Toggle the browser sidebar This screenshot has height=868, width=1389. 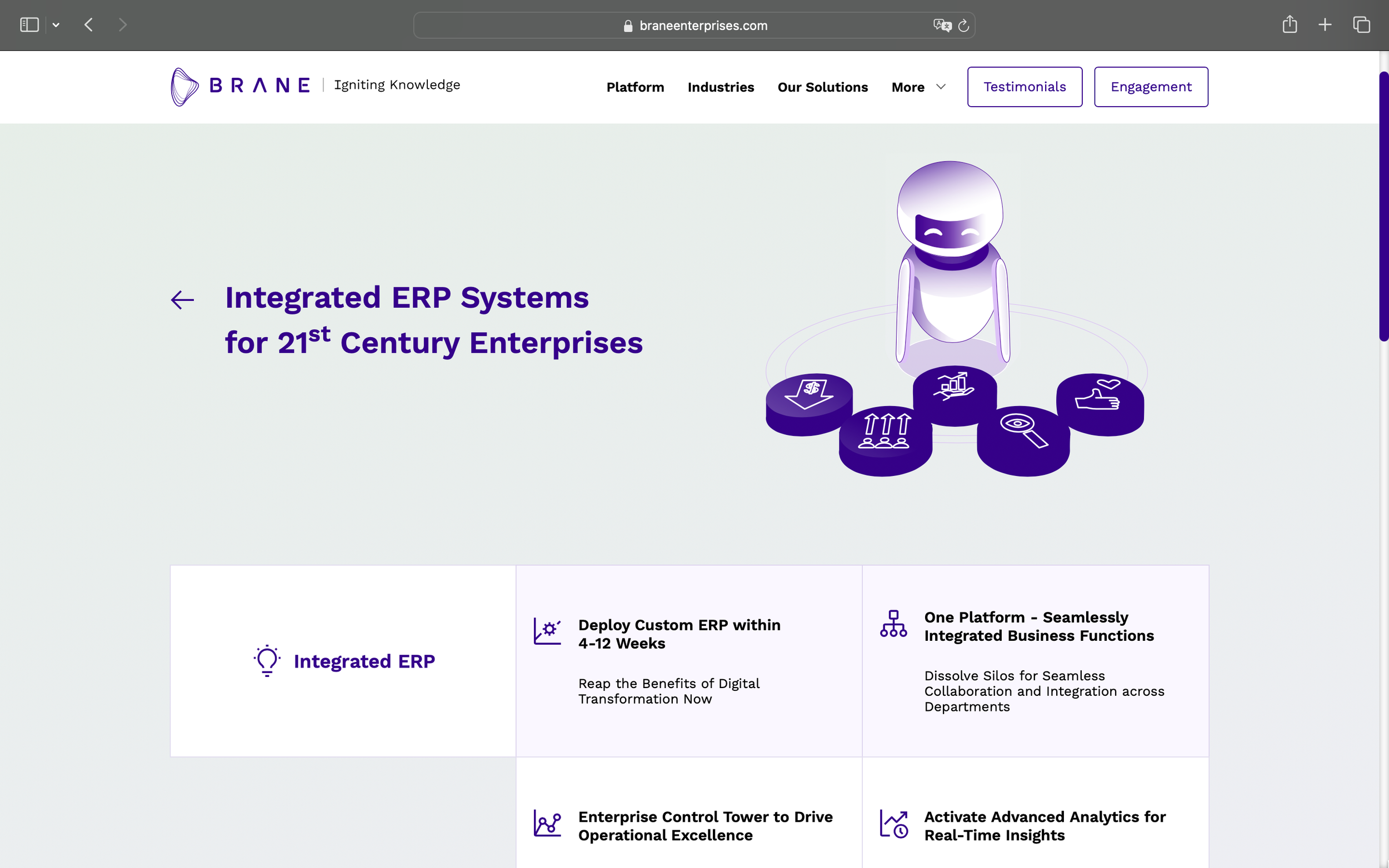tap(29, 24)
